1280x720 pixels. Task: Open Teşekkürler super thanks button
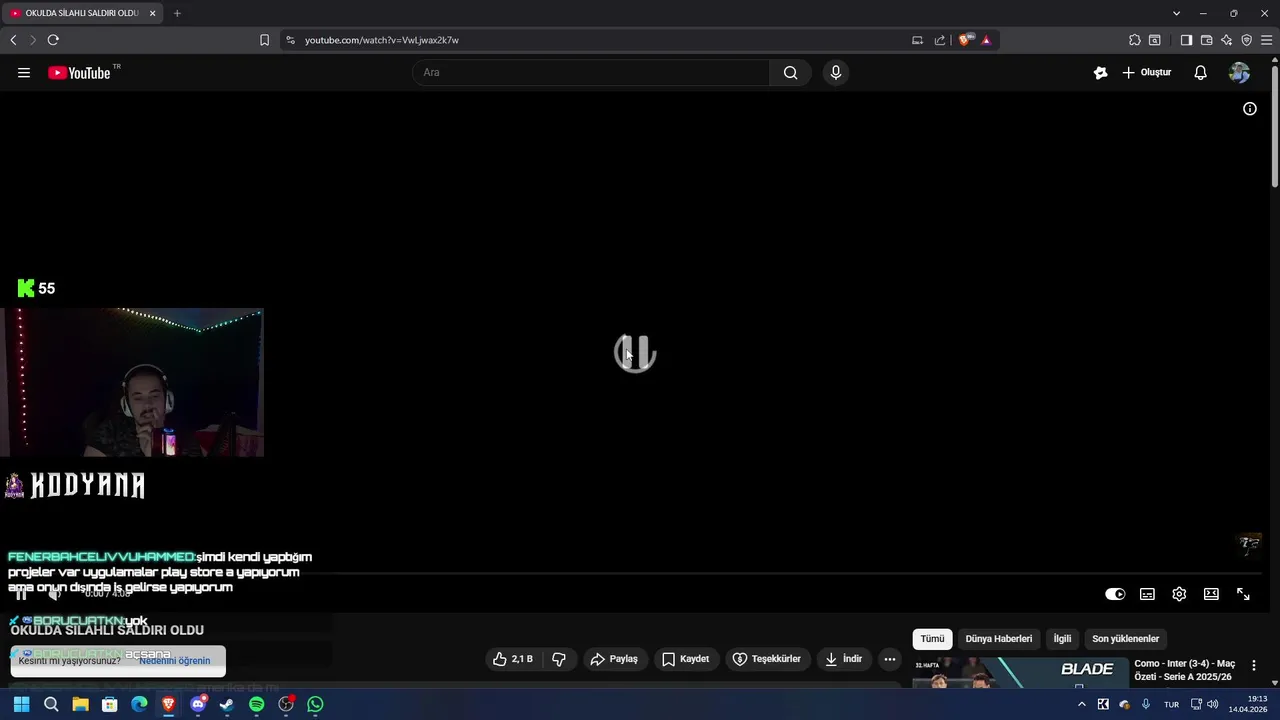point(767,659)
